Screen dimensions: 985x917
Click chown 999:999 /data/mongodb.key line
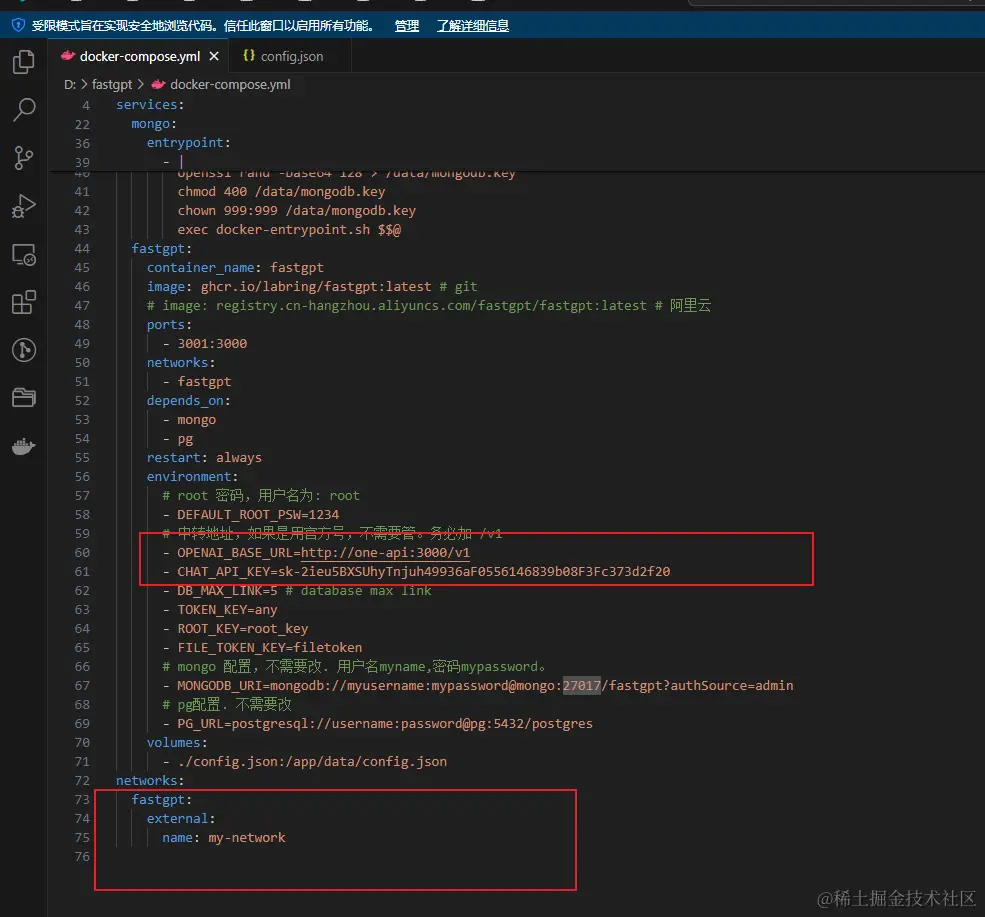[297, 210]
